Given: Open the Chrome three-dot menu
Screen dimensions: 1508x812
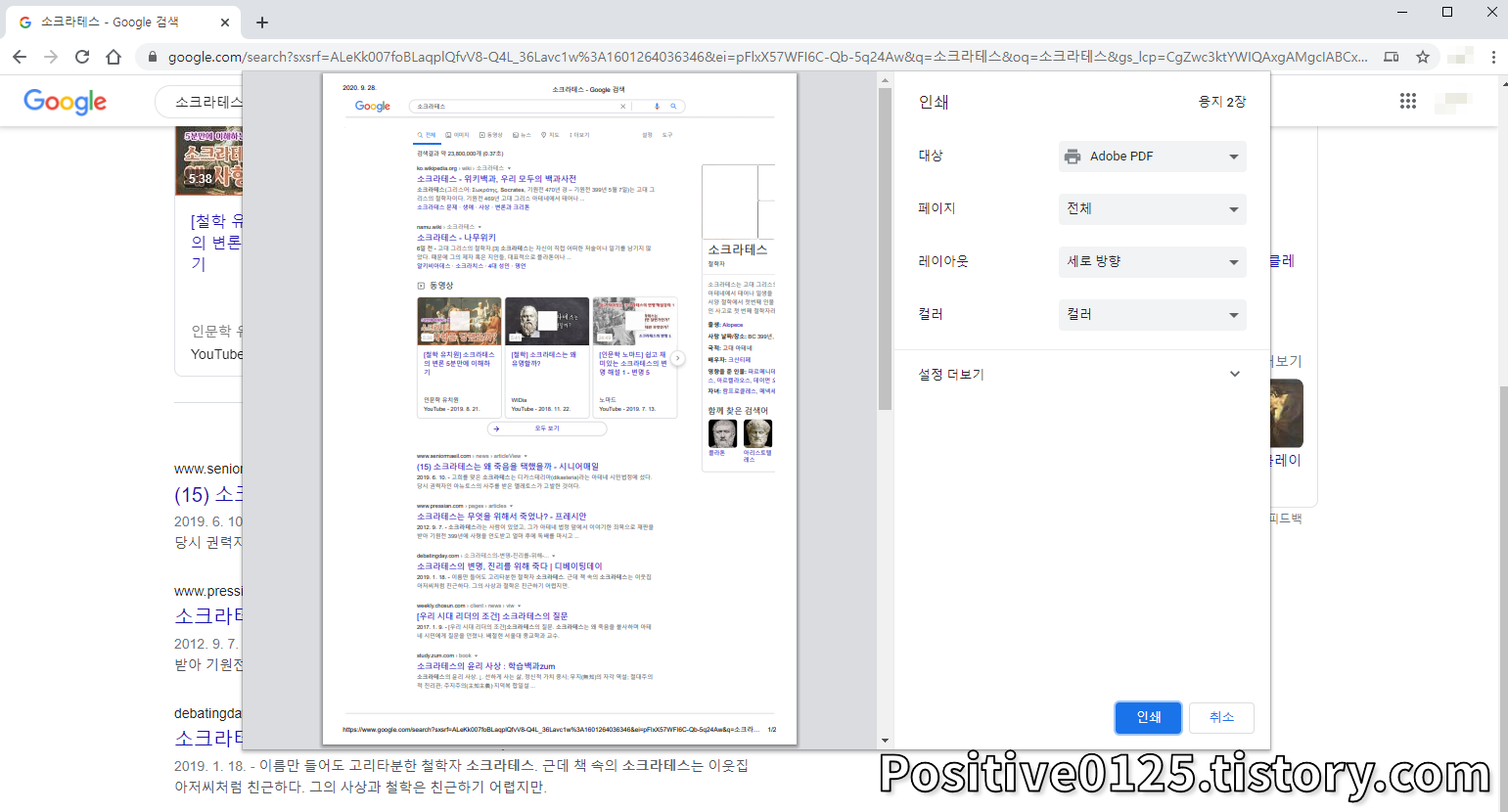Looking at the screenshot, I should (x=1493, y=57).
